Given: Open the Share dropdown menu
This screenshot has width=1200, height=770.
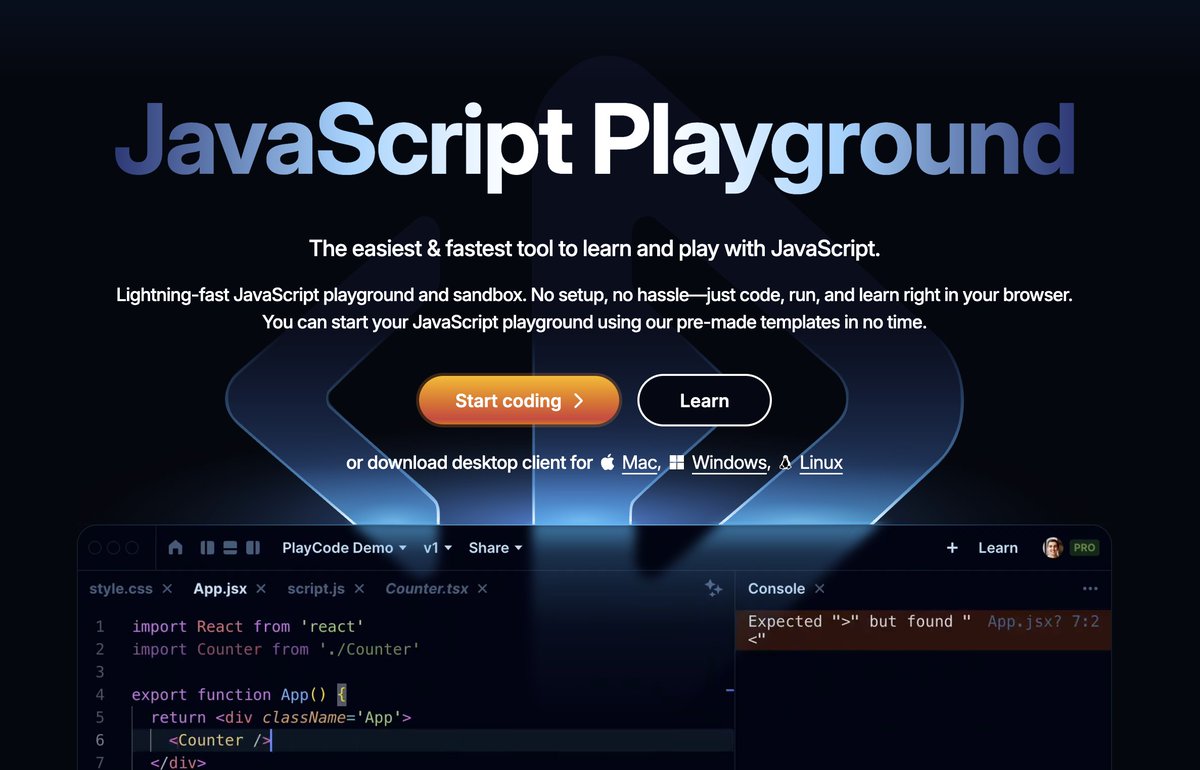Looking at the screenshot, I should coord(496,548).
